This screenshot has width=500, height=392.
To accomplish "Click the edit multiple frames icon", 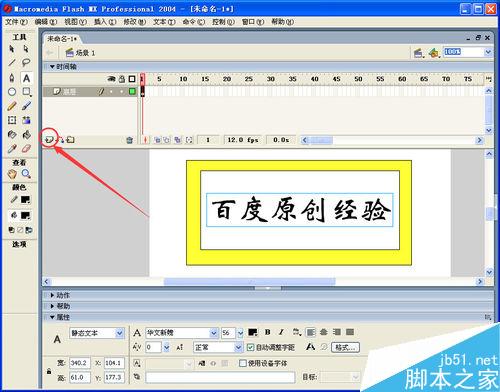I will pos(178,140).
